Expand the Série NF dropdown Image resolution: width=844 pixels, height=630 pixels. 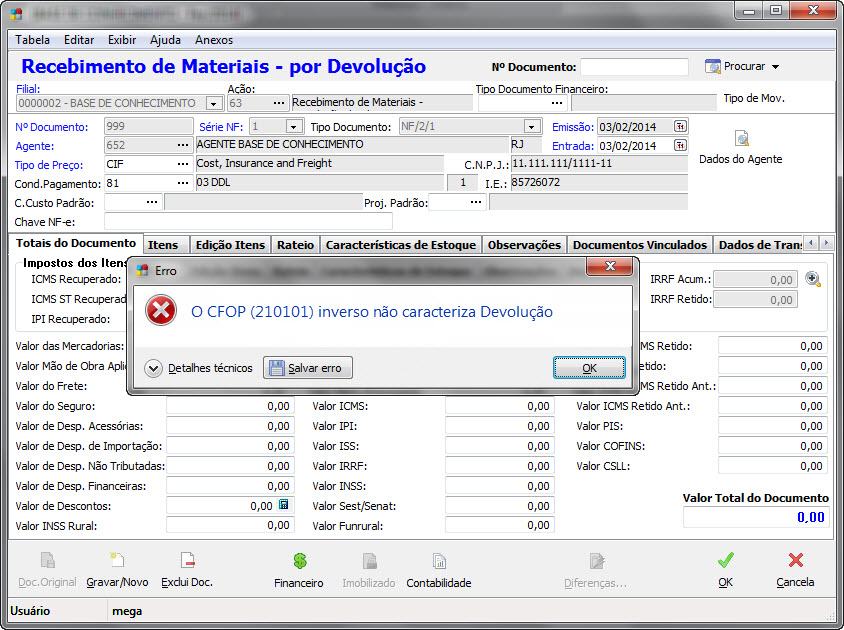[293, 127]
